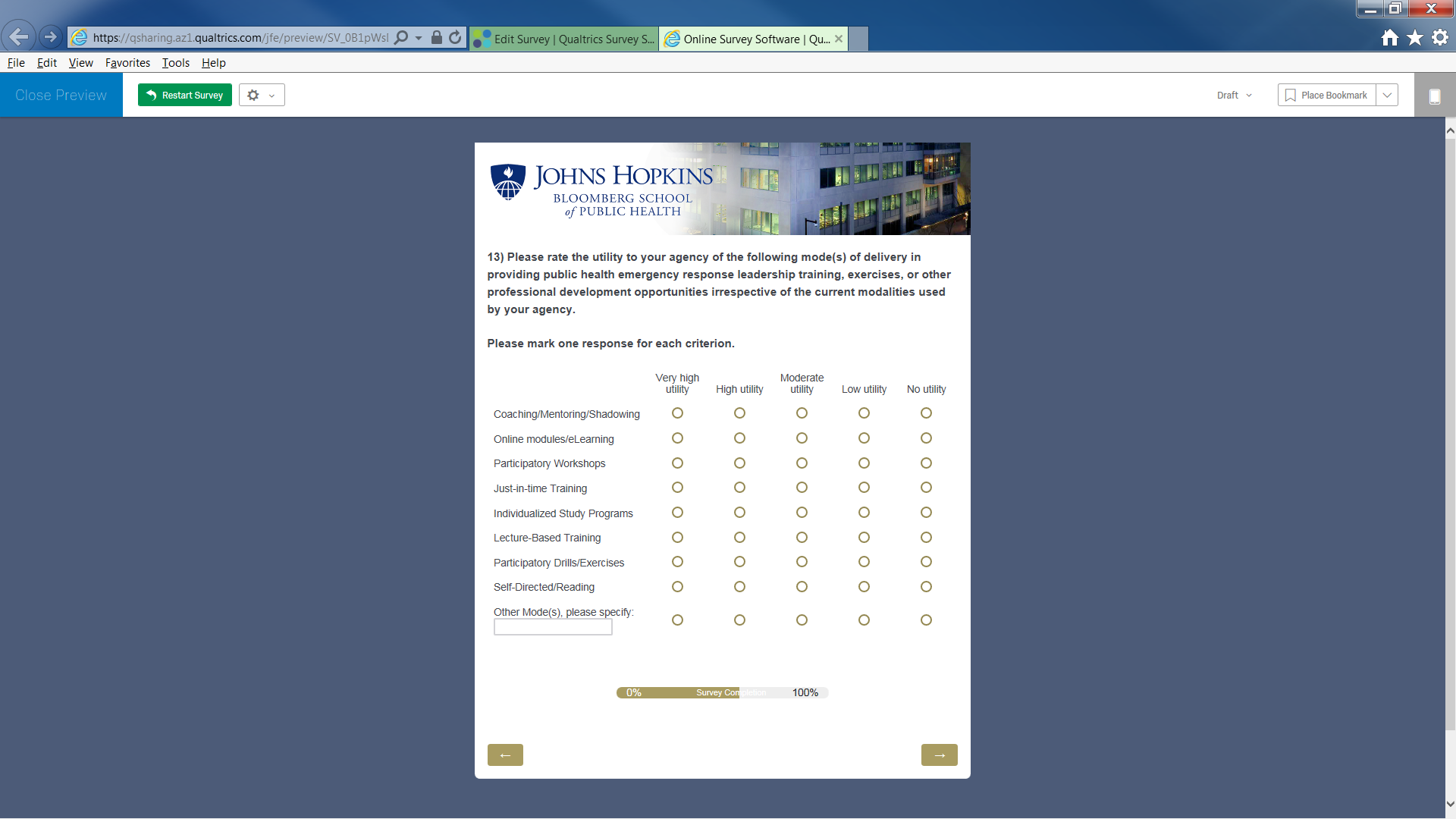This screenshot has width=1456, height=819.
Task: Click the browser forward arrow icon
Action: (51, 36)
